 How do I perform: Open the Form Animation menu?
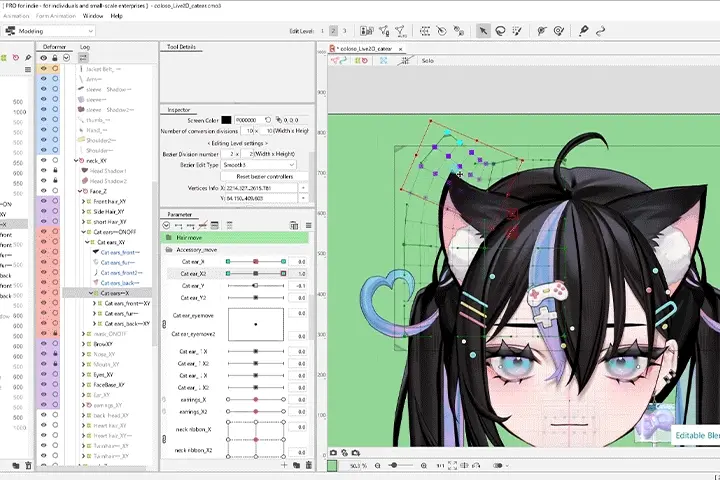coord(56,16)
